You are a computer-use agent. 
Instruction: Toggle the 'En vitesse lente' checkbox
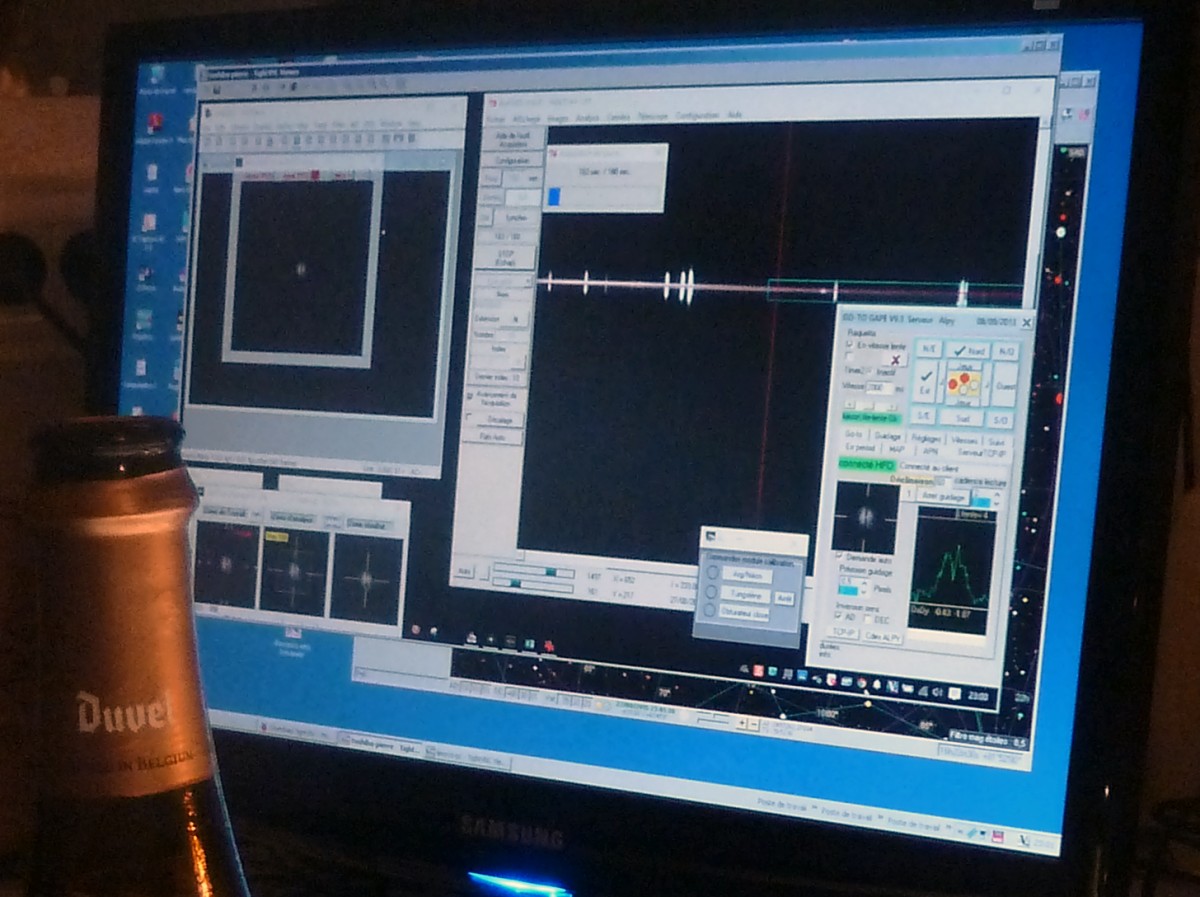(850, 344)
